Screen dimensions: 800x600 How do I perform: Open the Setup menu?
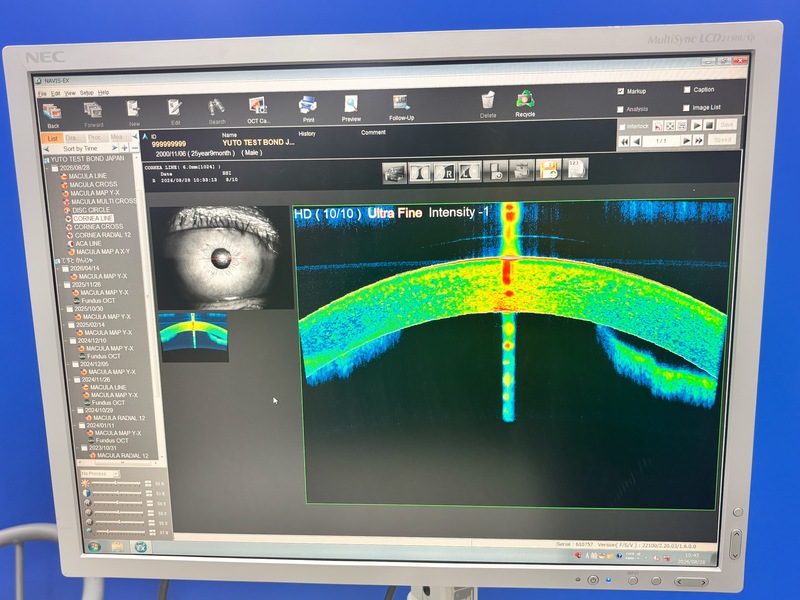click(87, 93)
